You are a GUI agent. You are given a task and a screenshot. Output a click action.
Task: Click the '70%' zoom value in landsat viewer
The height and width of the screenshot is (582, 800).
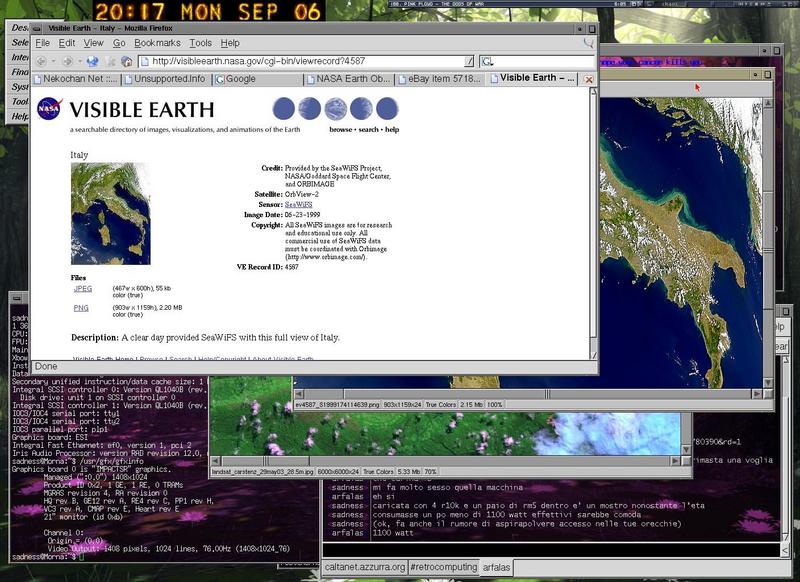pyautogui.click(x=431, y=472)
